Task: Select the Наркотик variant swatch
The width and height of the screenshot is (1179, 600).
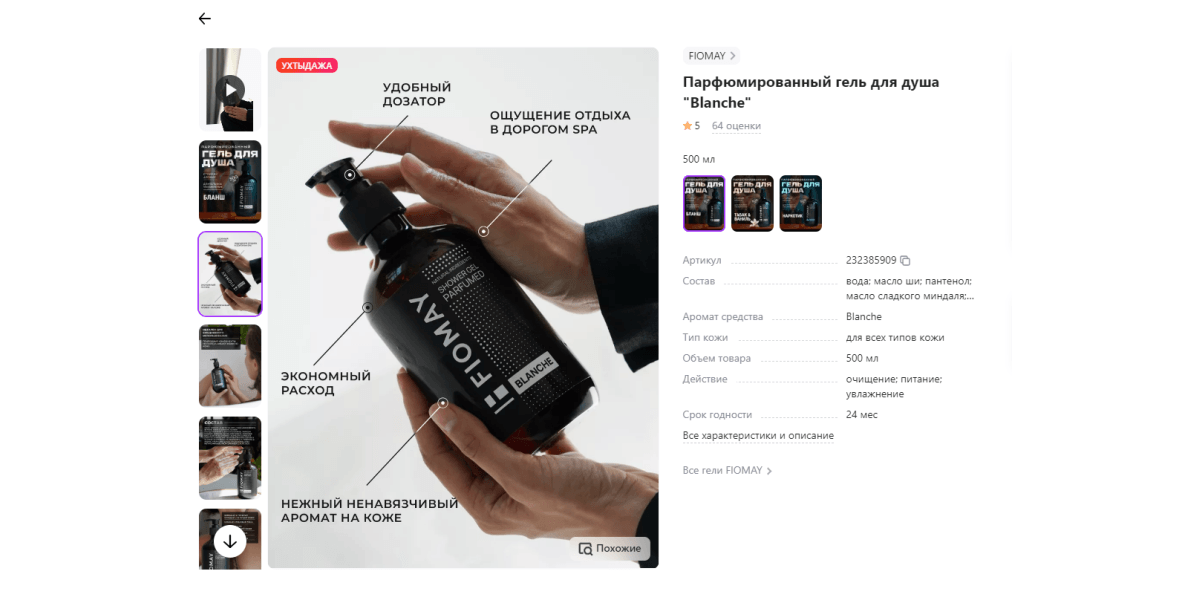Action: 800,204
